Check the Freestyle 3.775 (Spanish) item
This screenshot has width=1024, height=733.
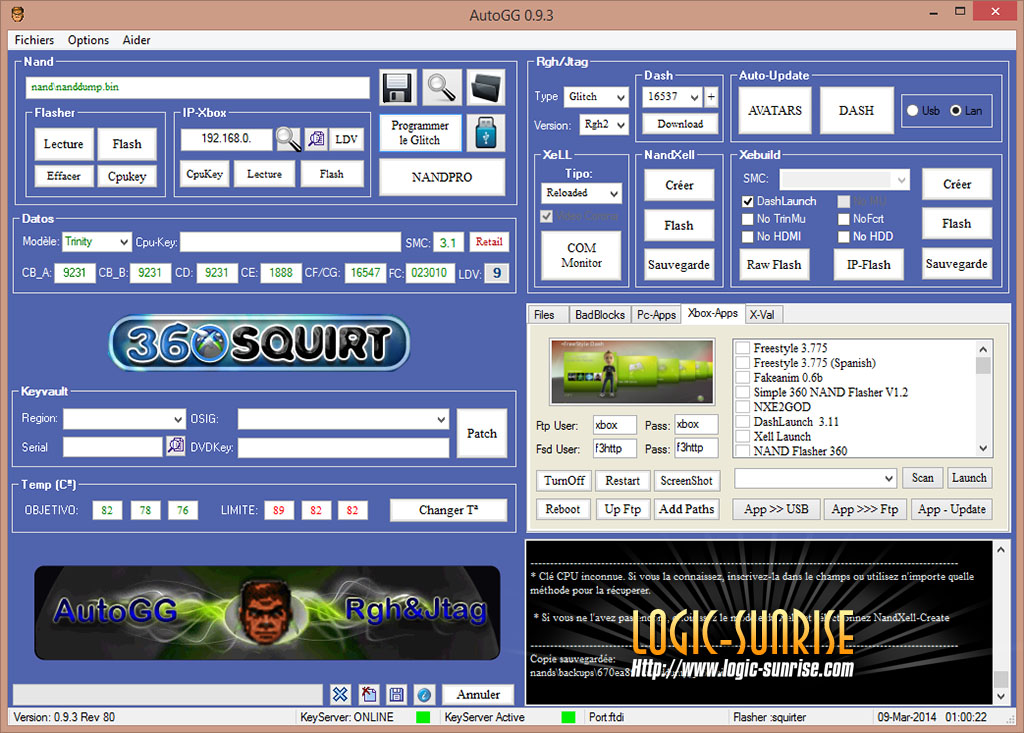click(x=743, y=363)
